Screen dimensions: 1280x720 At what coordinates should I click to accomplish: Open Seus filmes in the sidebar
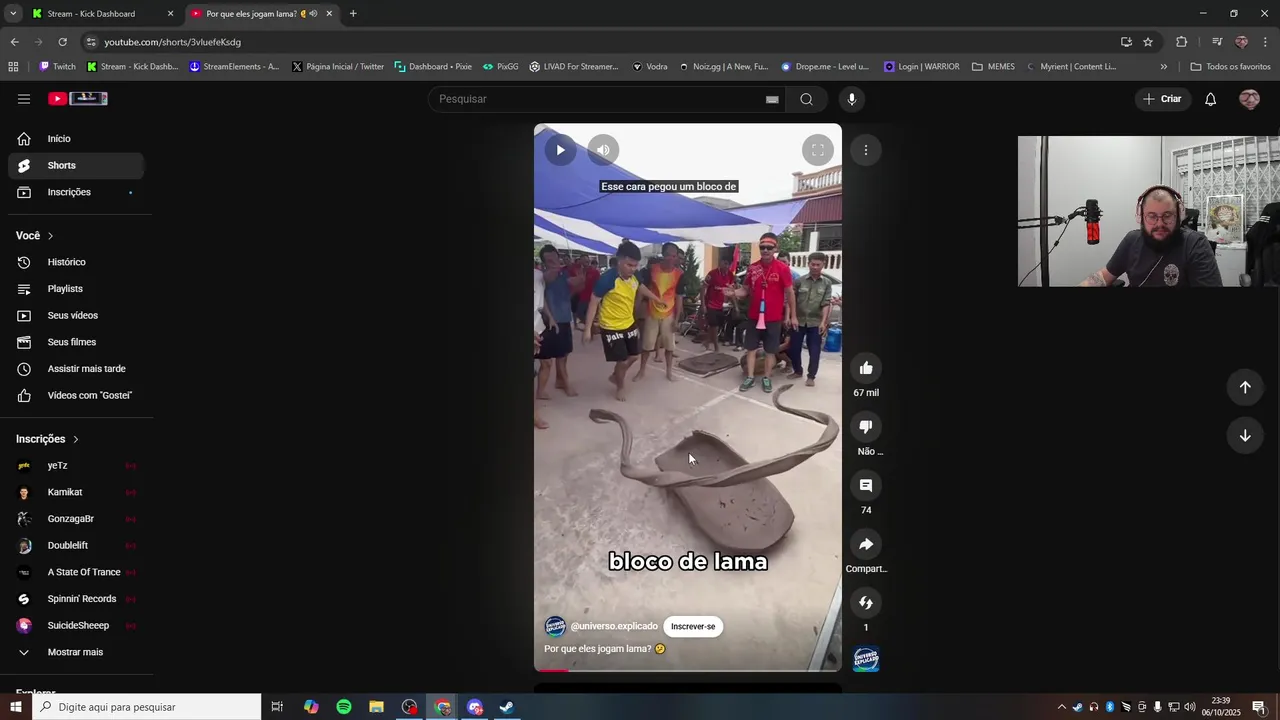pyautogui.click(x=76, y=342)
